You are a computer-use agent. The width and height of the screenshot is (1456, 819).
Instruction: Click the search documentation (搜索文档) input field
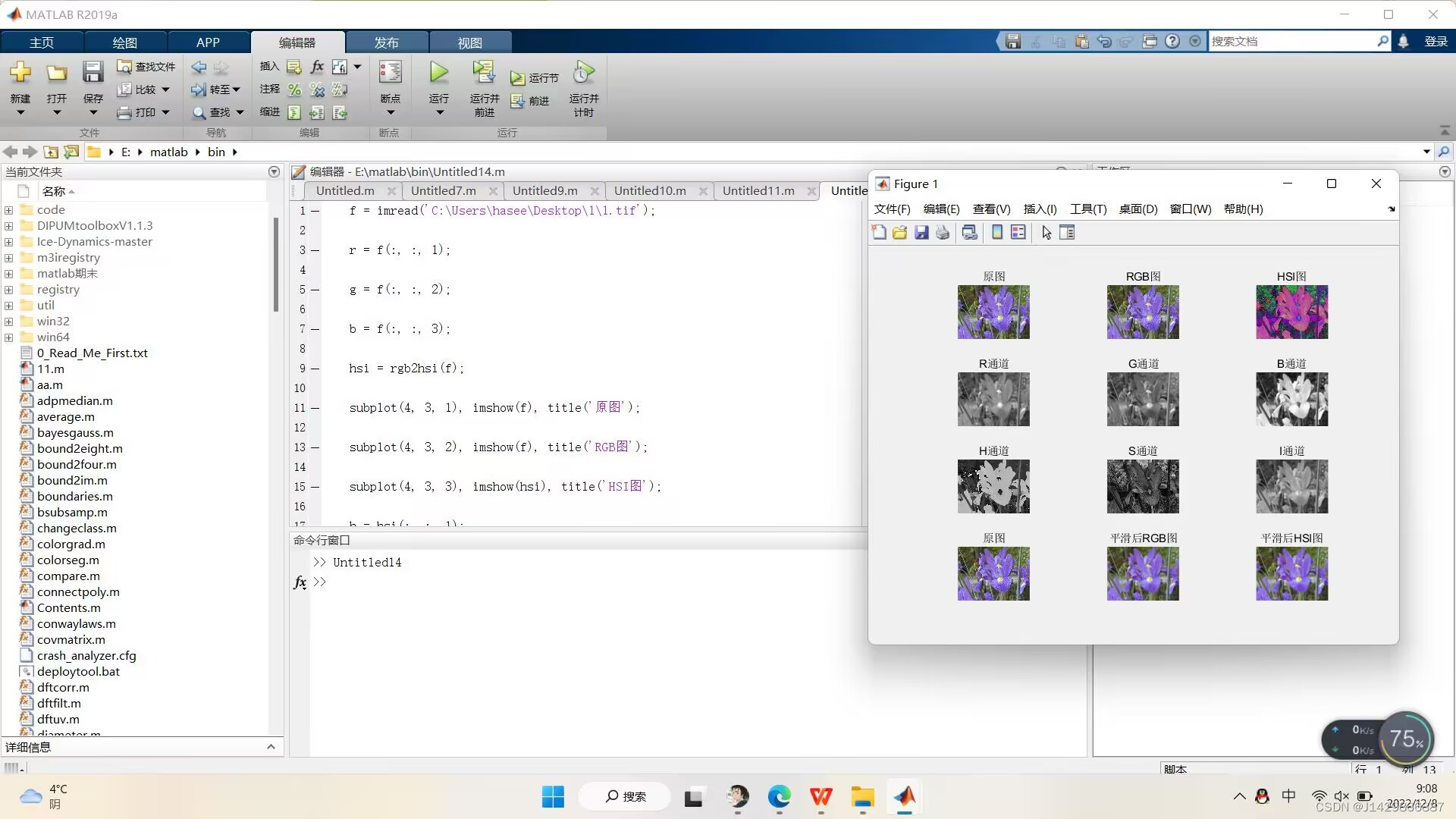[1291, 42]
